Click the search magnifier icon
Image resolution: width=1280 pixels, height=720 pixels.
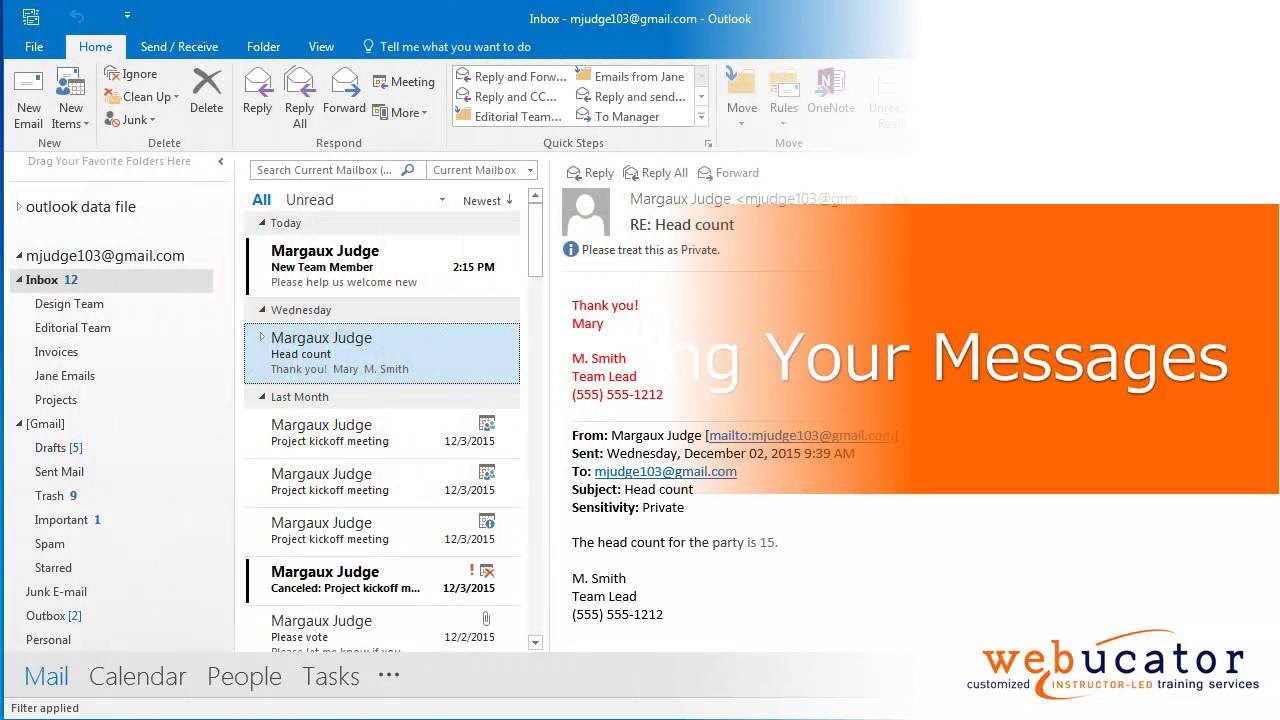point(408,170)
